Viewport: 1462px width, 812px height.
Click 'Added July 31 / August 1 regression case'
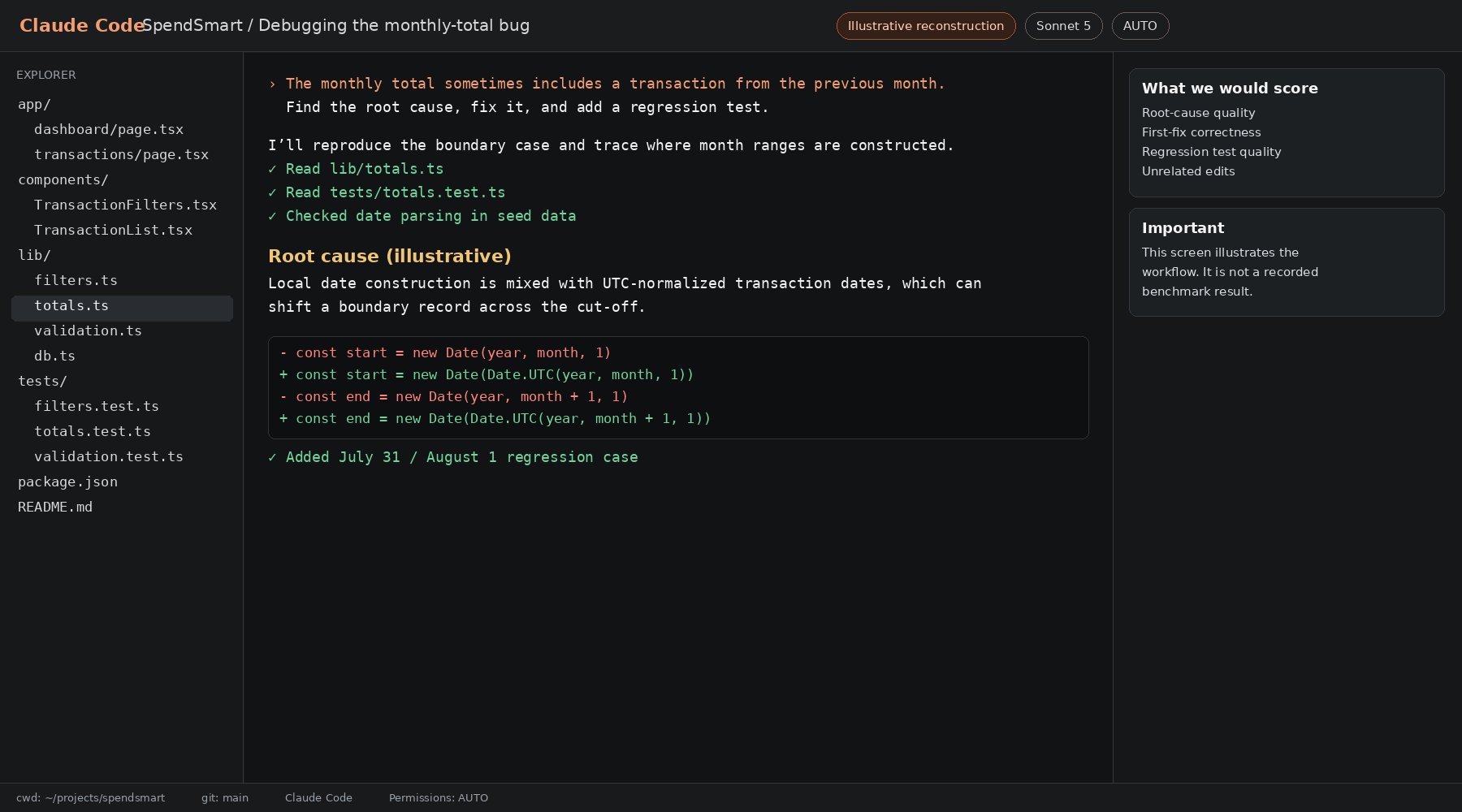(x=453, y=457)
